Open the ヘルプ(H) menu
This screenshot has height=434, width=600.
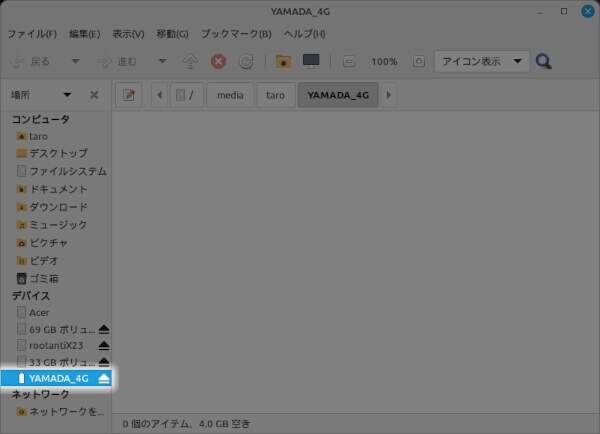click(305, 34)
